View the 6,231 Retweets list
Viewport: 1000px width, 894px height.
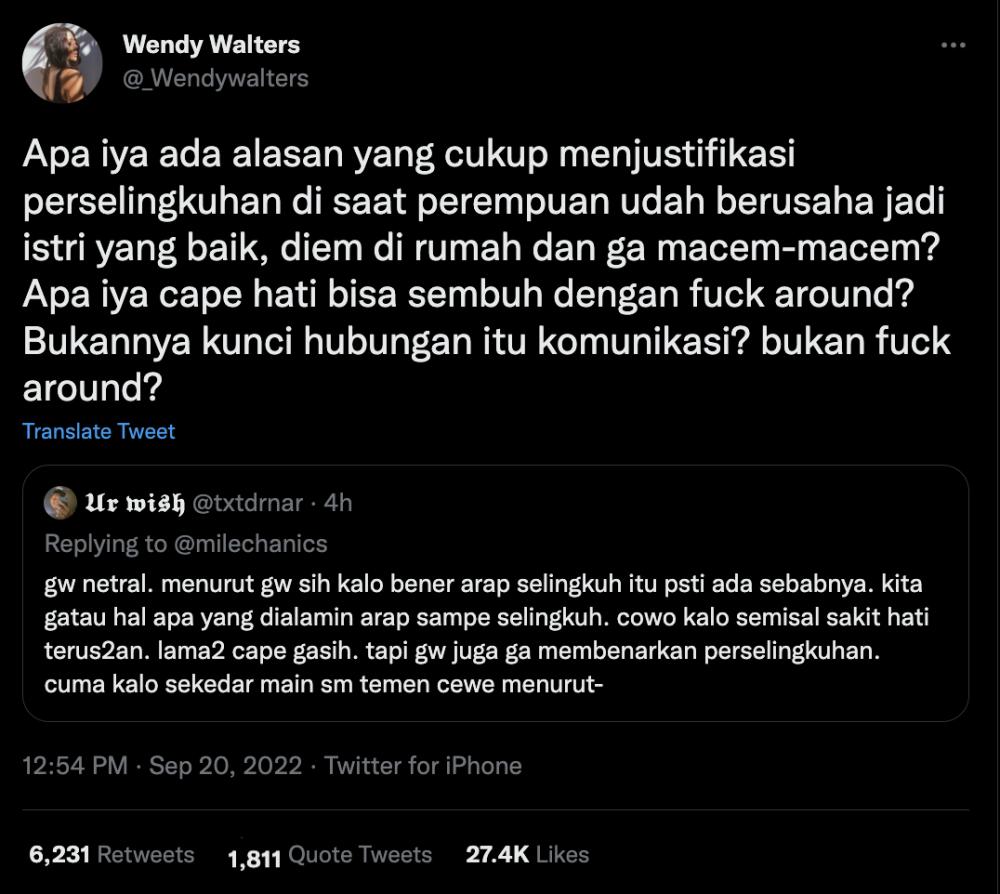pyautogui.click(x=112, y=854)
